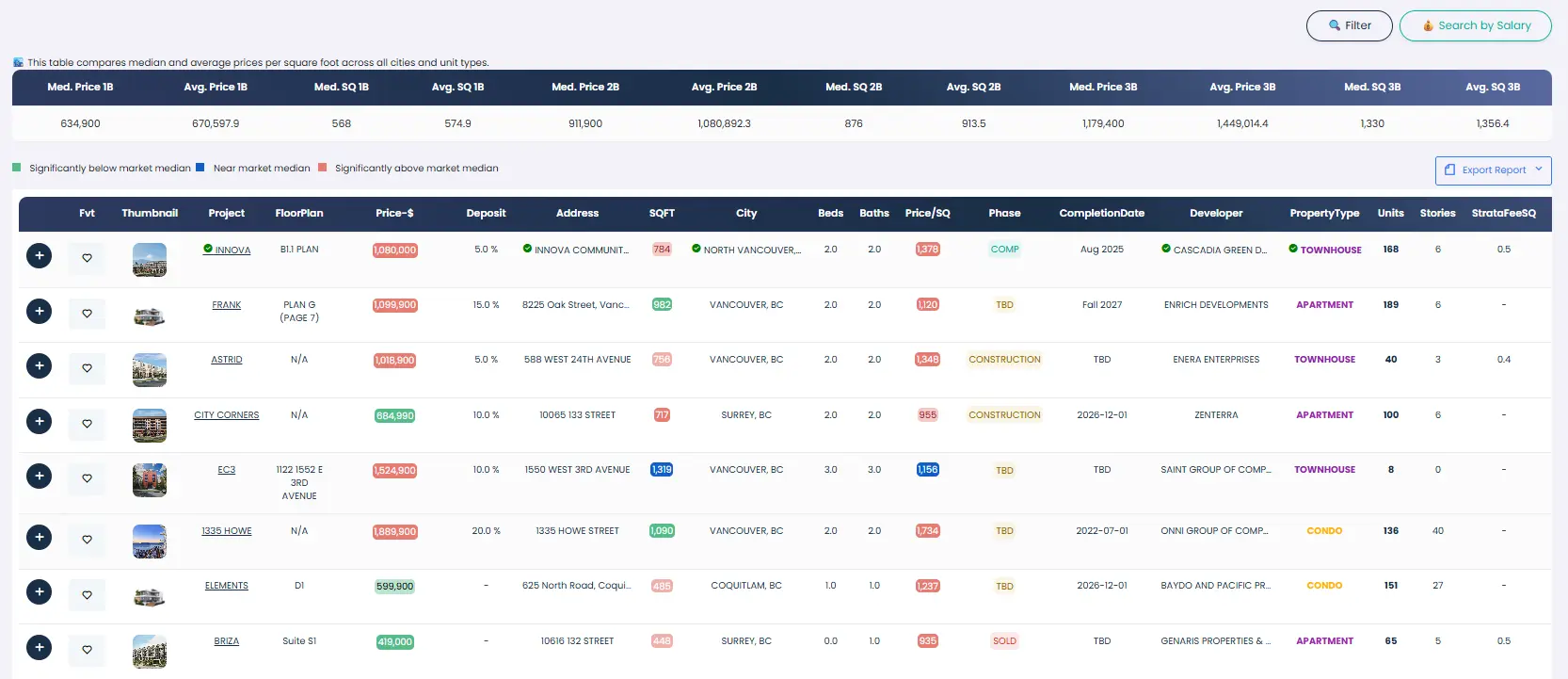The height and width of the screenshot is (679, 1568).
Task: Click the verified icon next to TOWNHOUSE for INNOVA
Action: 1293,249
